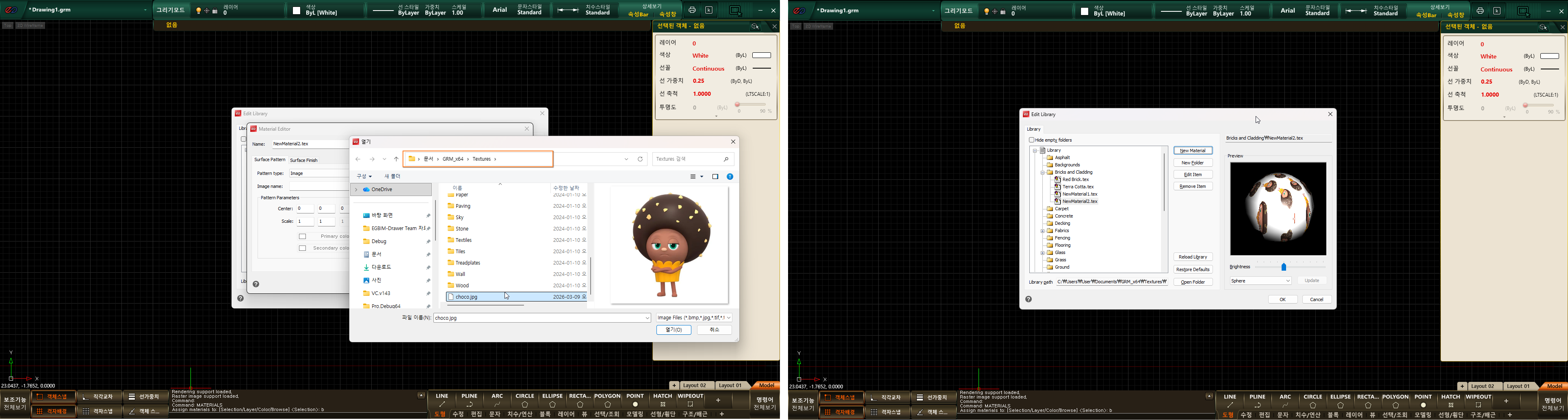This screenshot has width=1568, height=420.
Task: Toggle 선가중치 in the right window
Action: point(934,398)
